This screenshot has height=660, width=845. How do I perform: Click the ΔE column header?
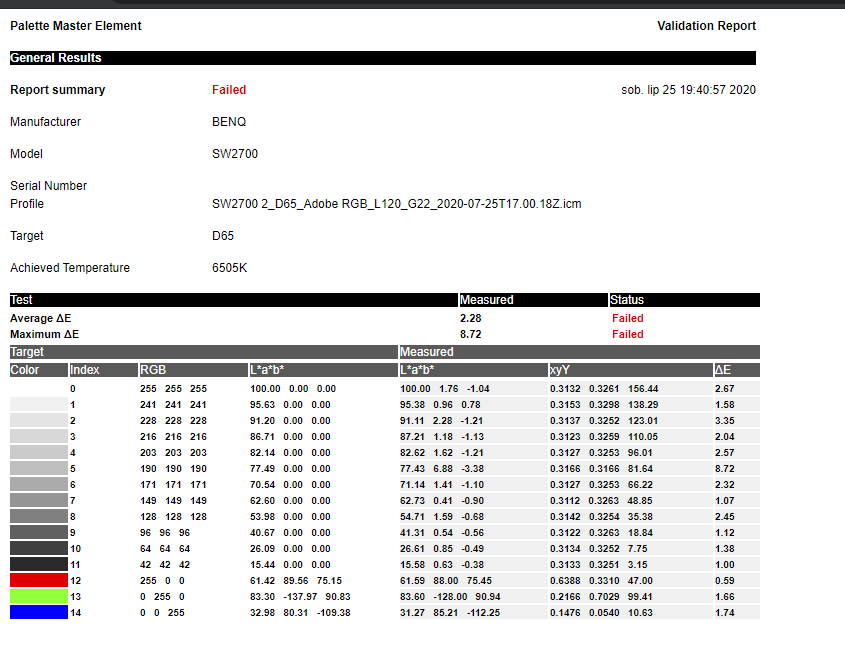[x=724, y=370]
